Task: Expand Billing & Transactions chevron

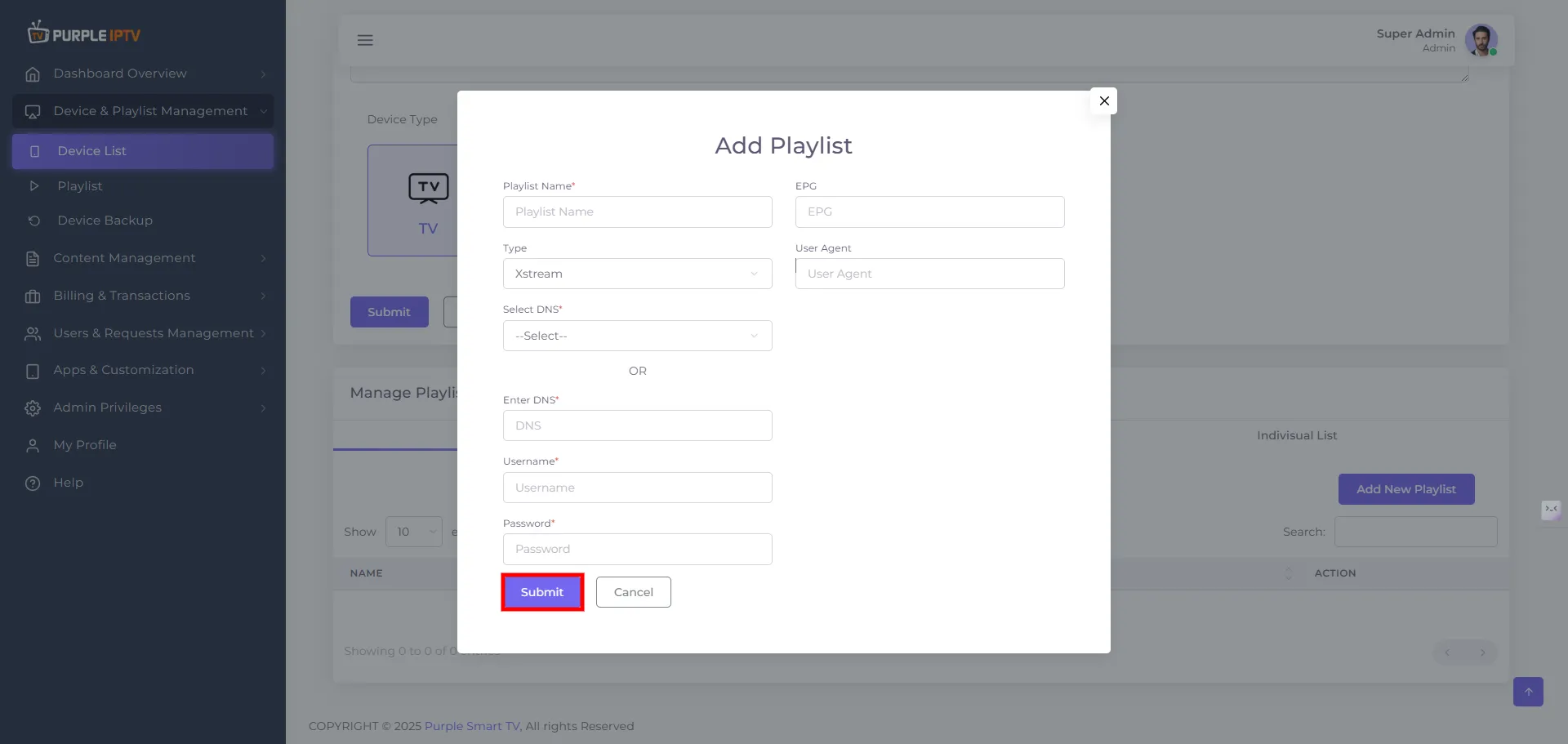Action: (263, 296)
